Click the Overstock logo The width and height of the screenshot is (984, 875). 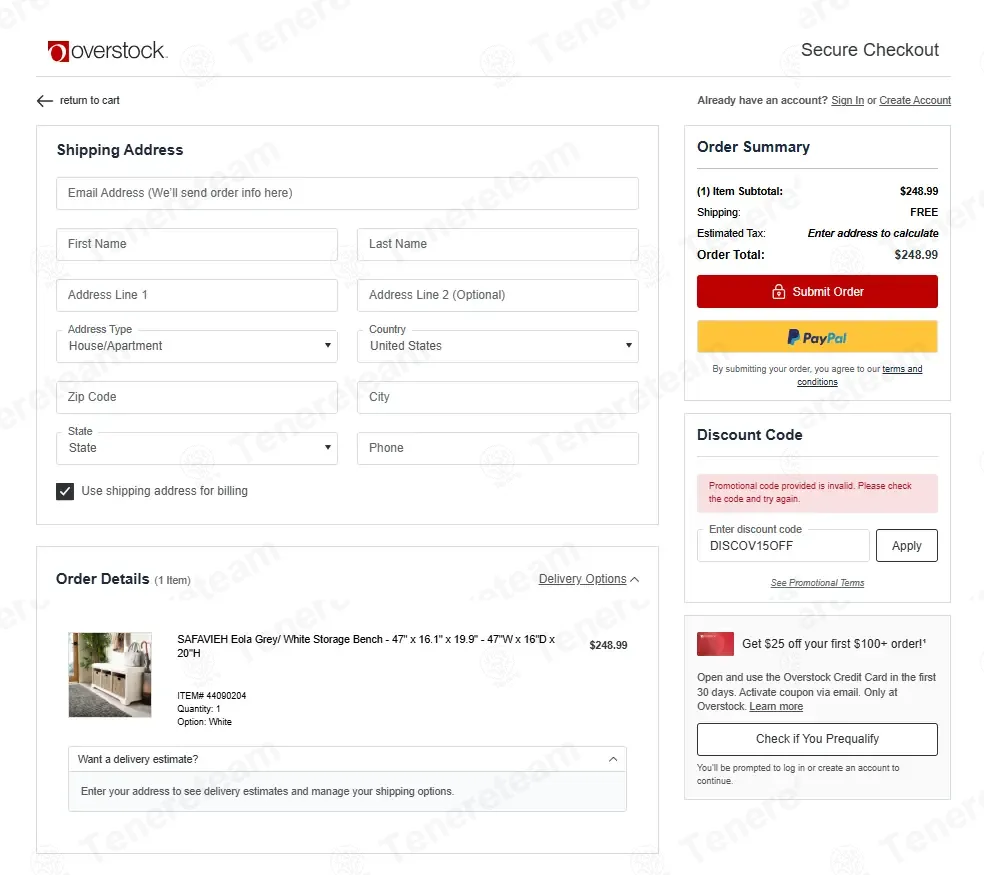click(108, 51)
